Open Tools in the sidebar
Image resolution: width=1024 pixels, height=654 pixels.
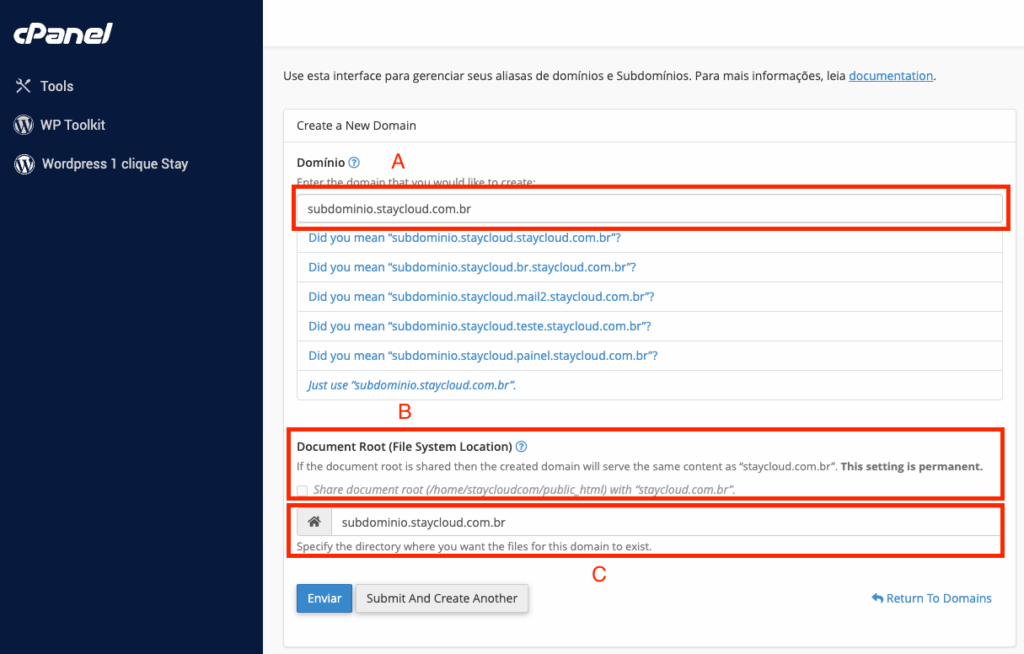[x=57, y=86]
